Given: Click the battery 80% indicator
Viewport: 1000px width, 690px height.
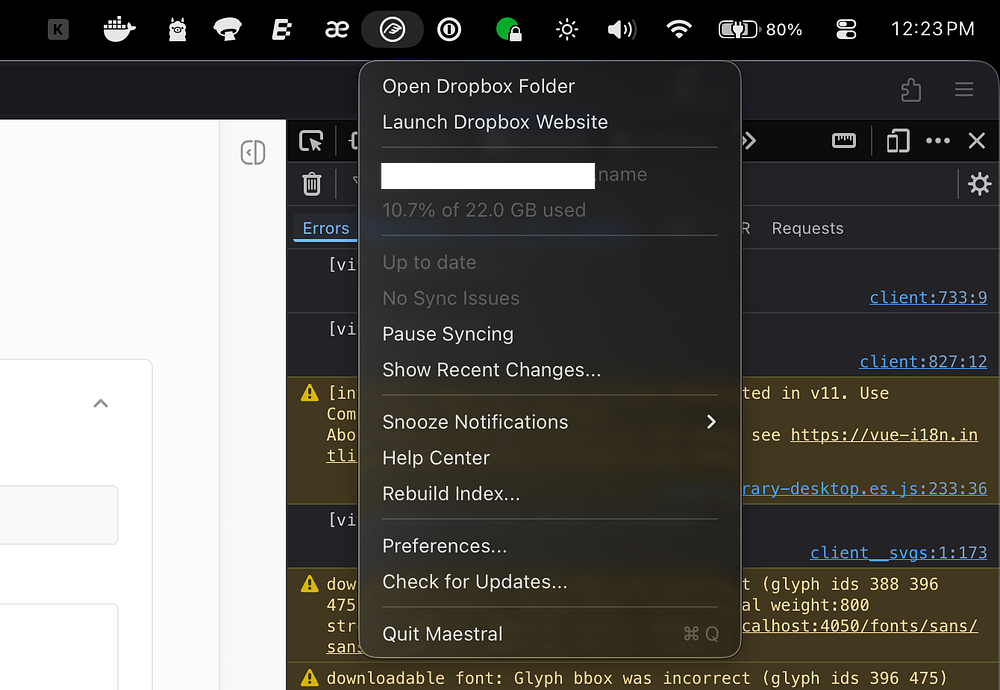Looking at the screenshot, I should [x=760, y=29].
